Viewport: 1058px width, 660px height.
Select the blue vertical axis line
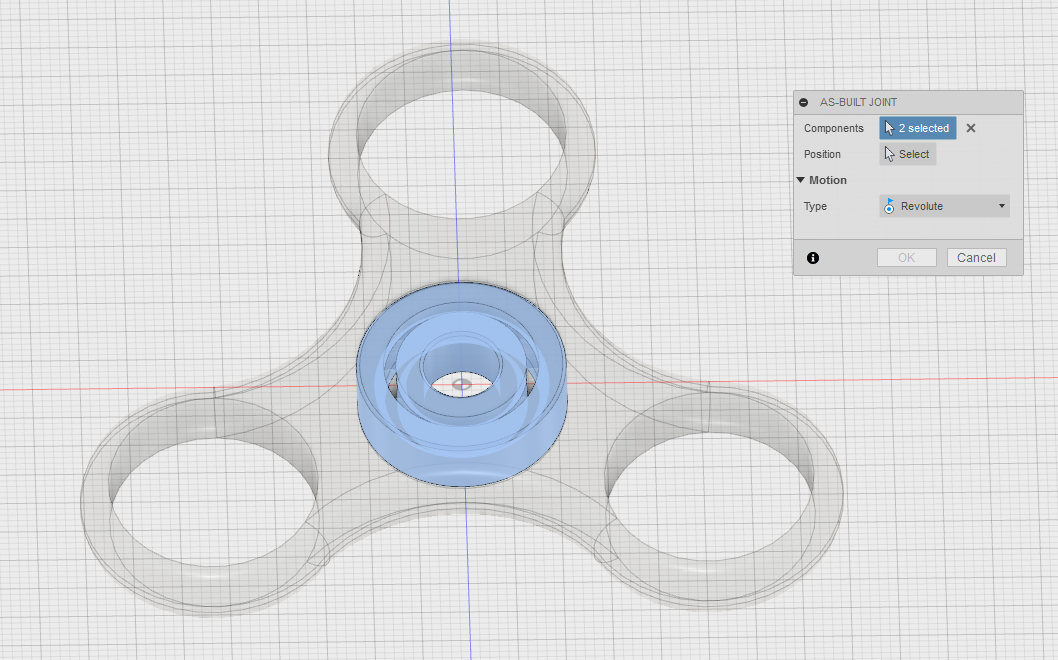[454, 135]
